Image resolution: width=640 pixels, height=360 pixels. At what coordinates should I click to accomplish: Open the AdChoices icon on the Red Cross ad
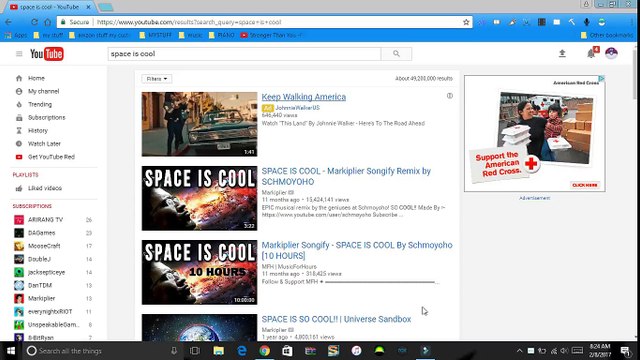601,78
